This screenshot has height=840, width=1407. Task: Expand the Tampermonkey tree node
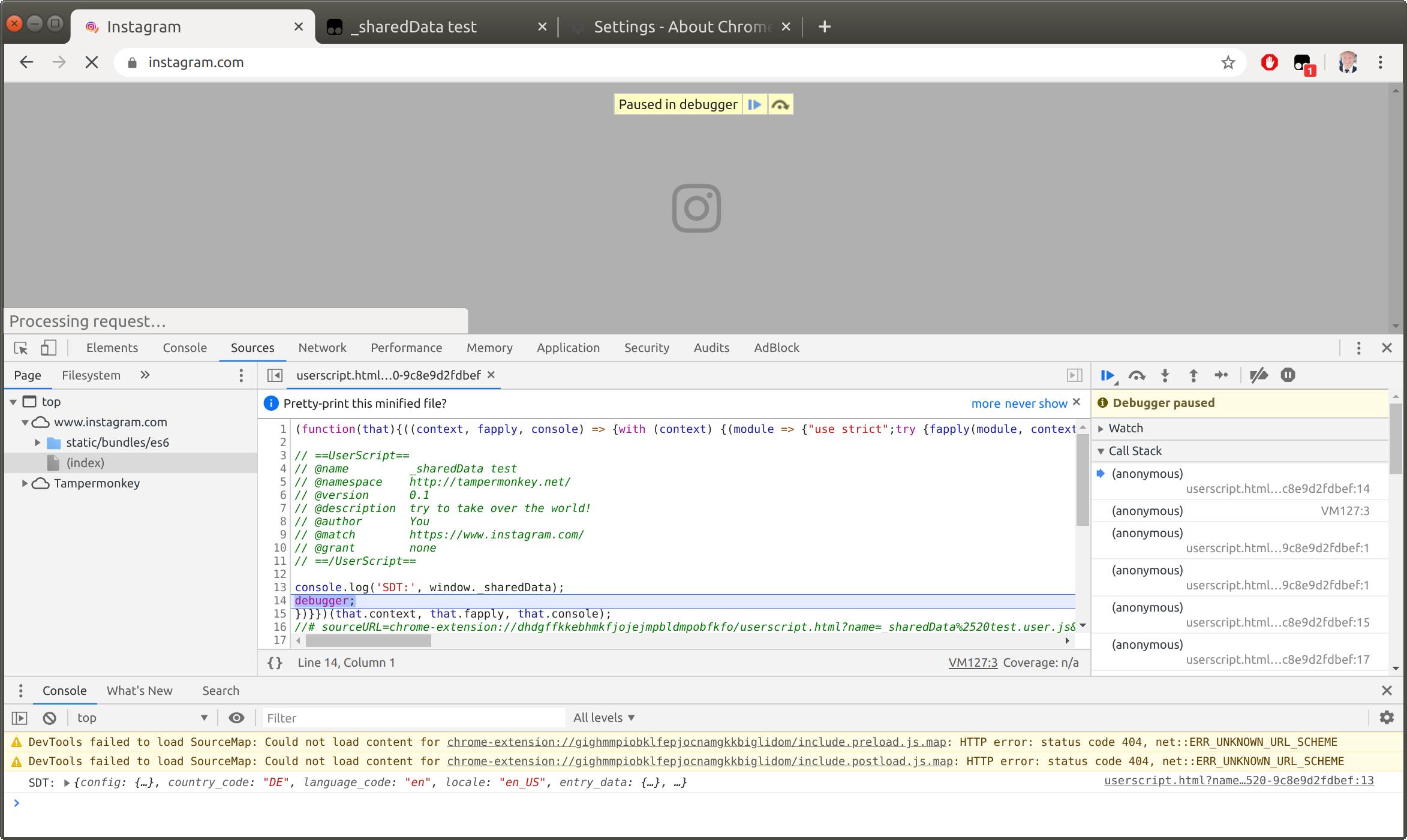(25, 483)
